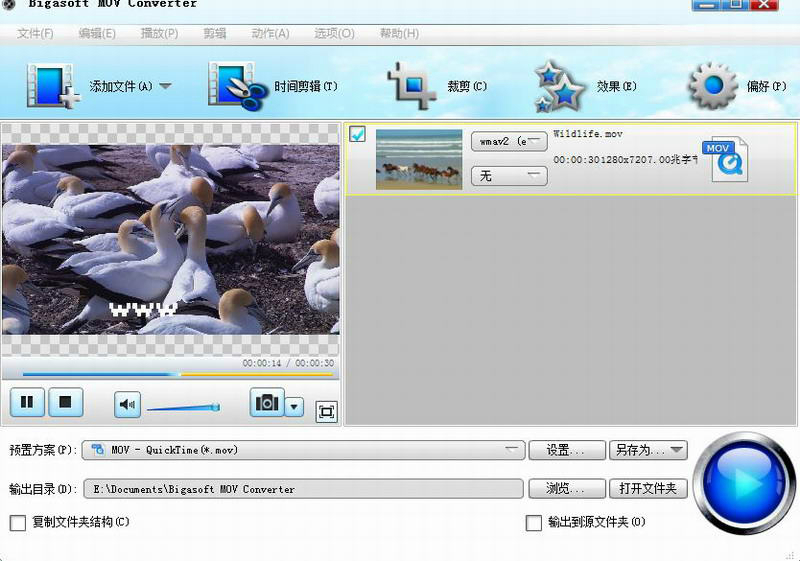Adjust the volume slider

[x=183, y=407]
